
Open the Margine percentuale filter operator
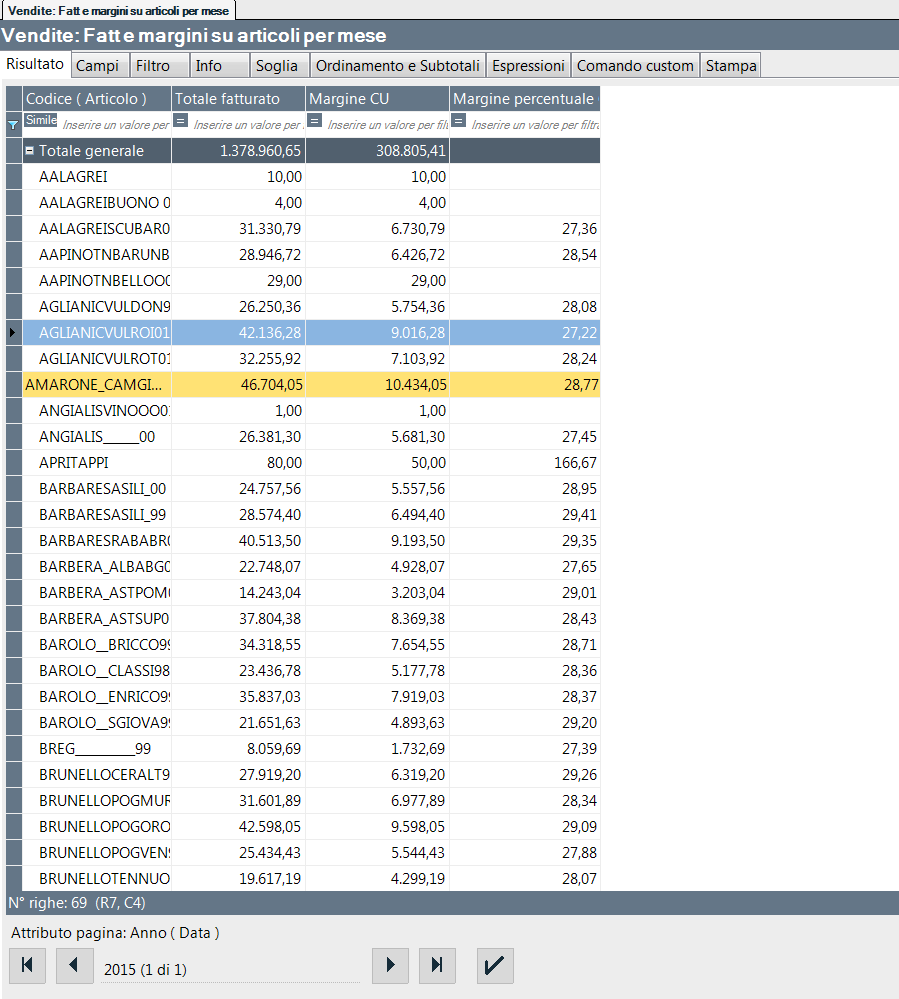point(458,121)
